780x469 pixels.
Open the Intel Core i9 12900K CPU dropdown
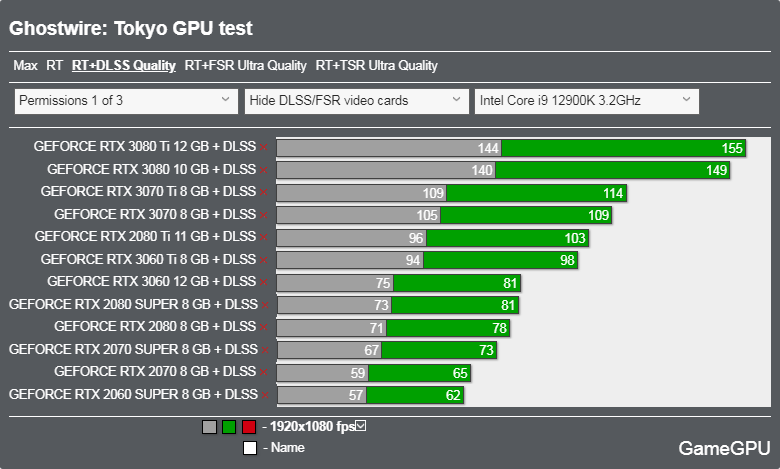[x=587, y=101]
